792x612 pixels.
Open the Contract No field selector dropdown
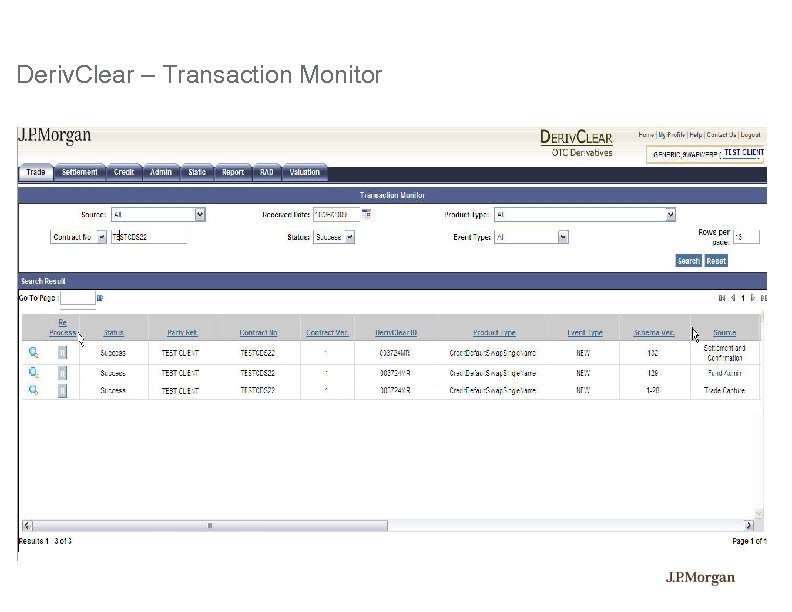[102, 237]
